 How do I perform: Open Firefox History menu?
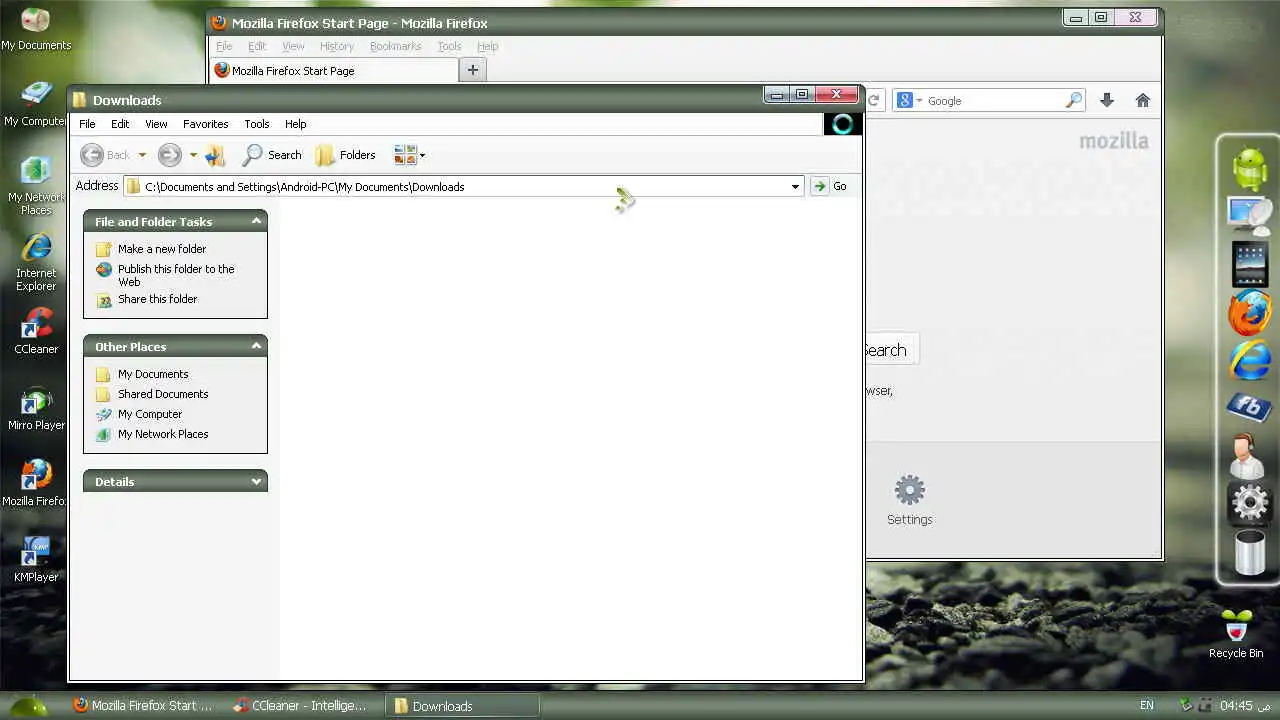[x=337, y=46]
